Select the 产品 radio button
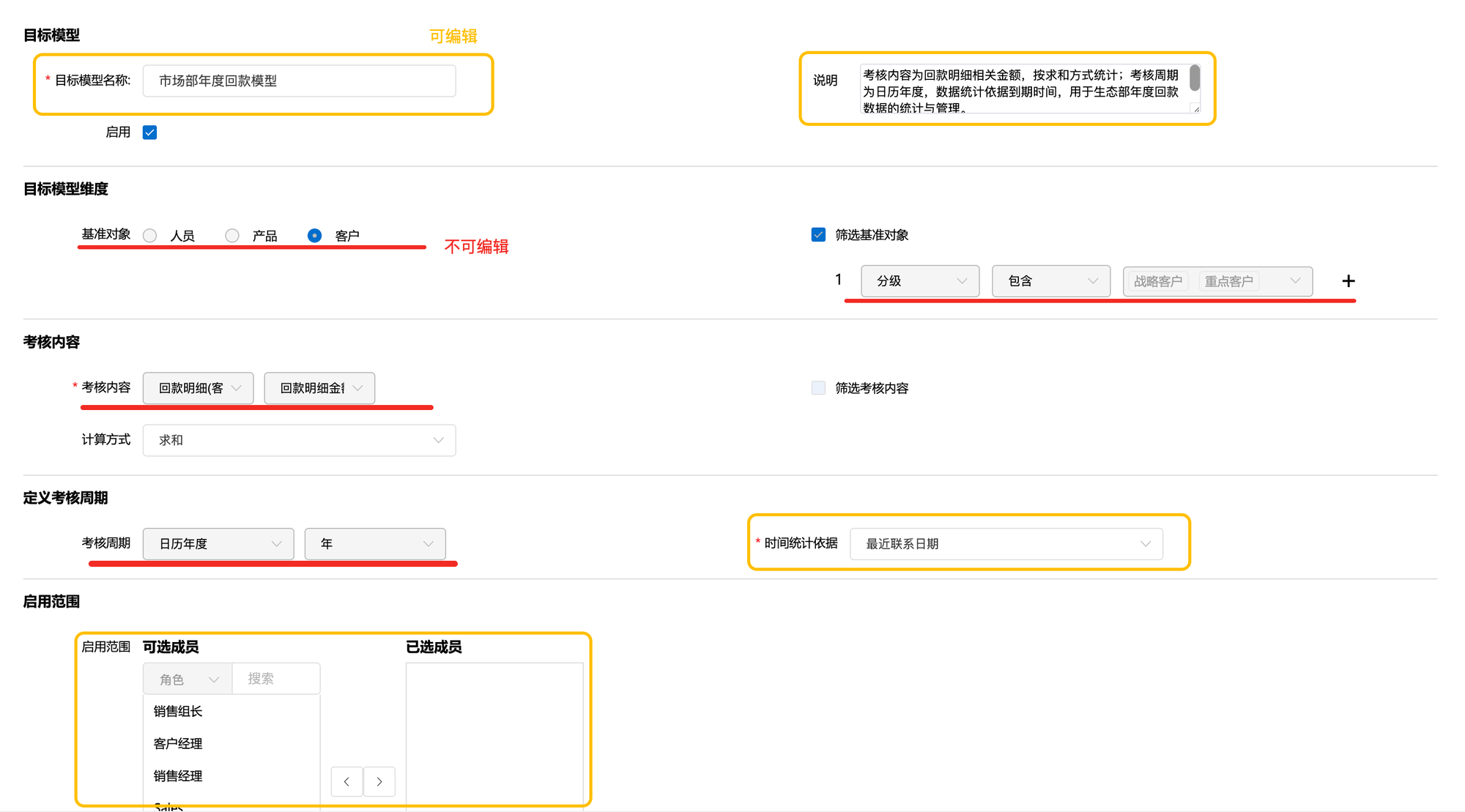Viewport: 1465px width, 812px height. click(x=232, y=236)
